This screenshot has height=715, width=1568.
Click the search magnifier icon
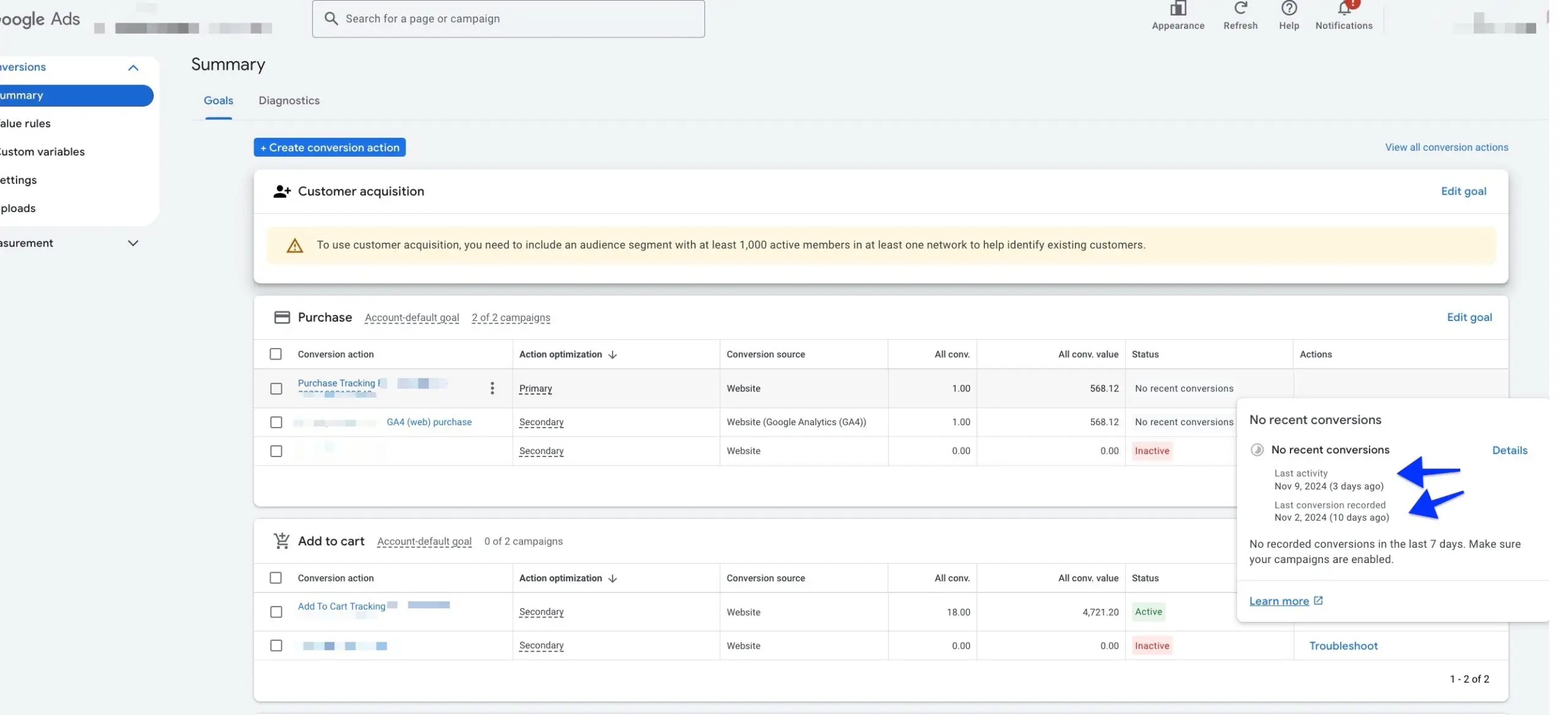[x=331, y=18]
